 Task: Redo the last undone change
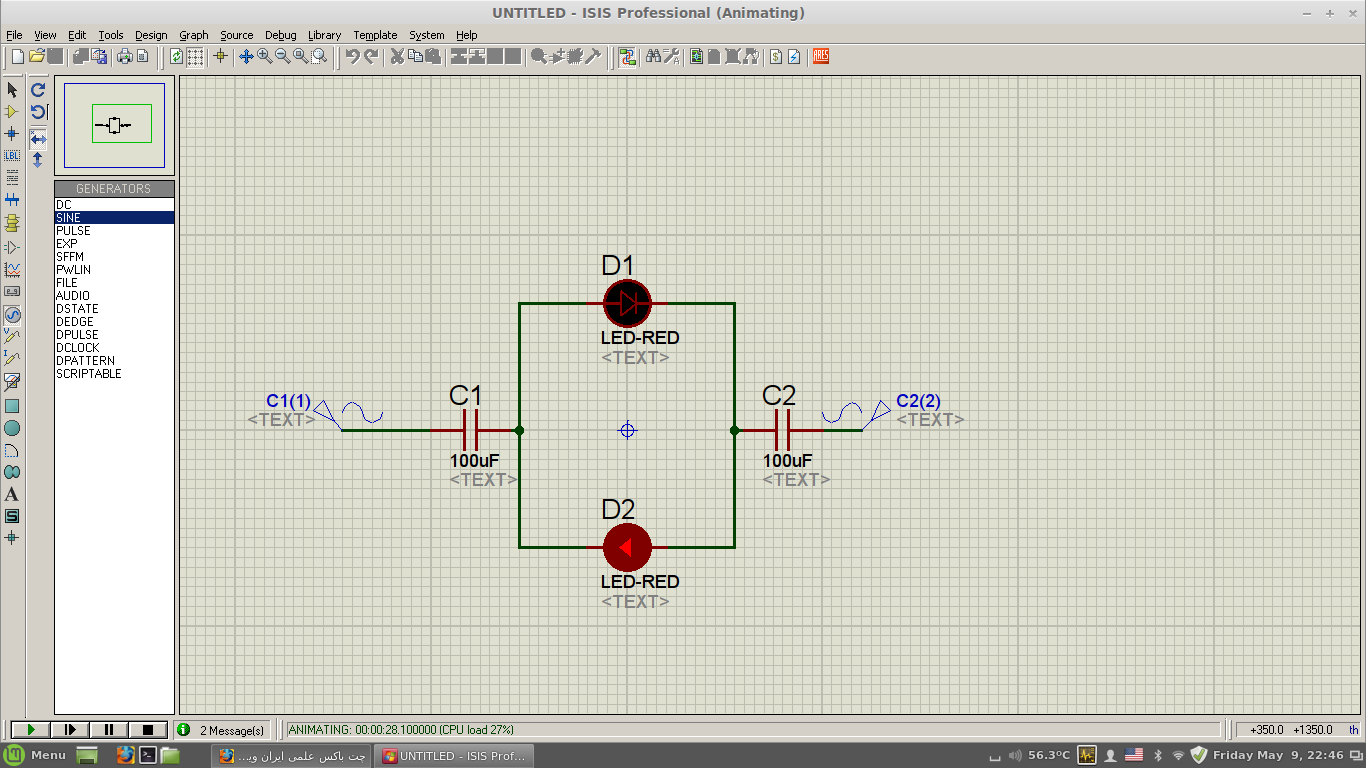[371, 56]
